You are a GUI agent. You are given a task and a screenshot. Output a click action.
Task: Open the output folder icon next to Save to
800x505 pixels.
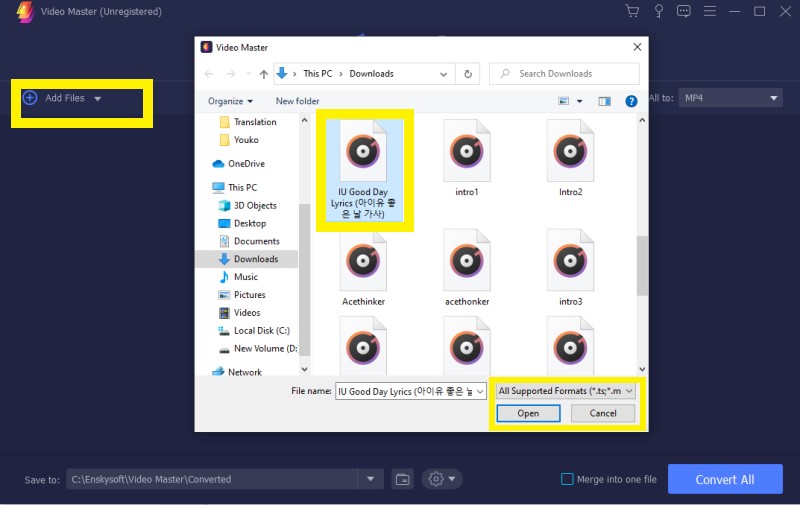point(403,479)
